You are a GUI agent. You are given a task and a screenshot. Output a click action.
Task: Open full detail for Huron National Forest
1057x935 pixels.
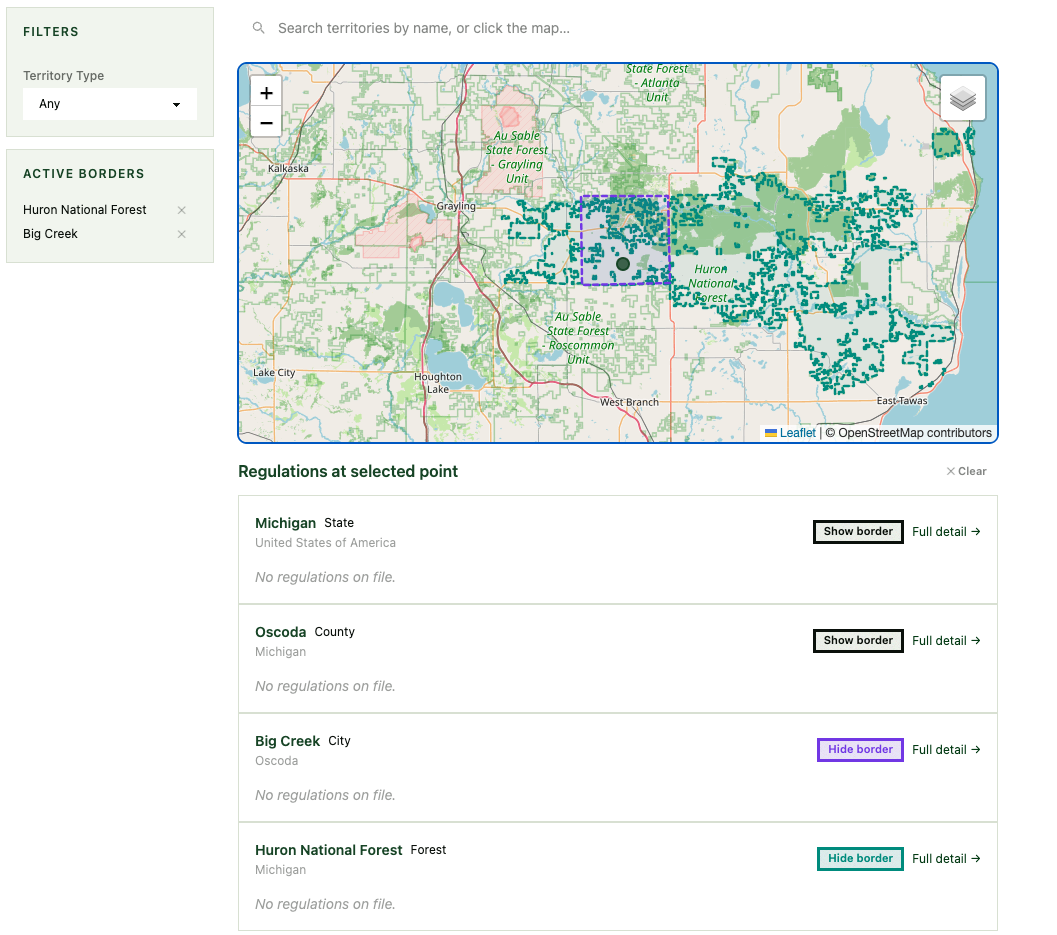[x=946, y=859]
